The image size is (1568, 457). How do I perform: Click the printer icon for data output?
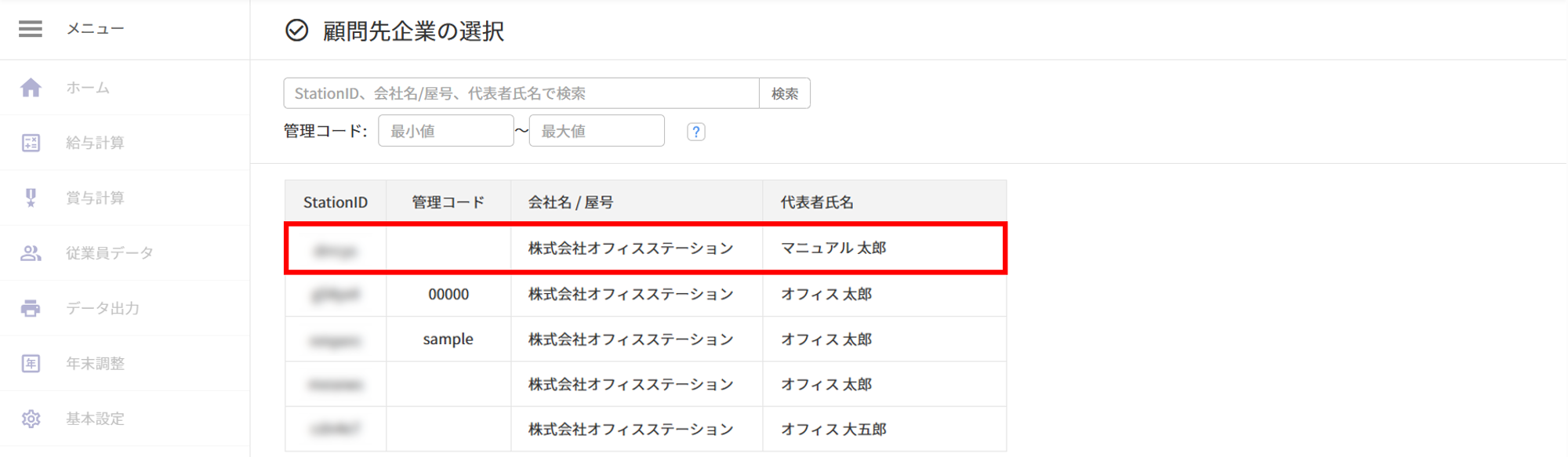(x=31, y=308)
